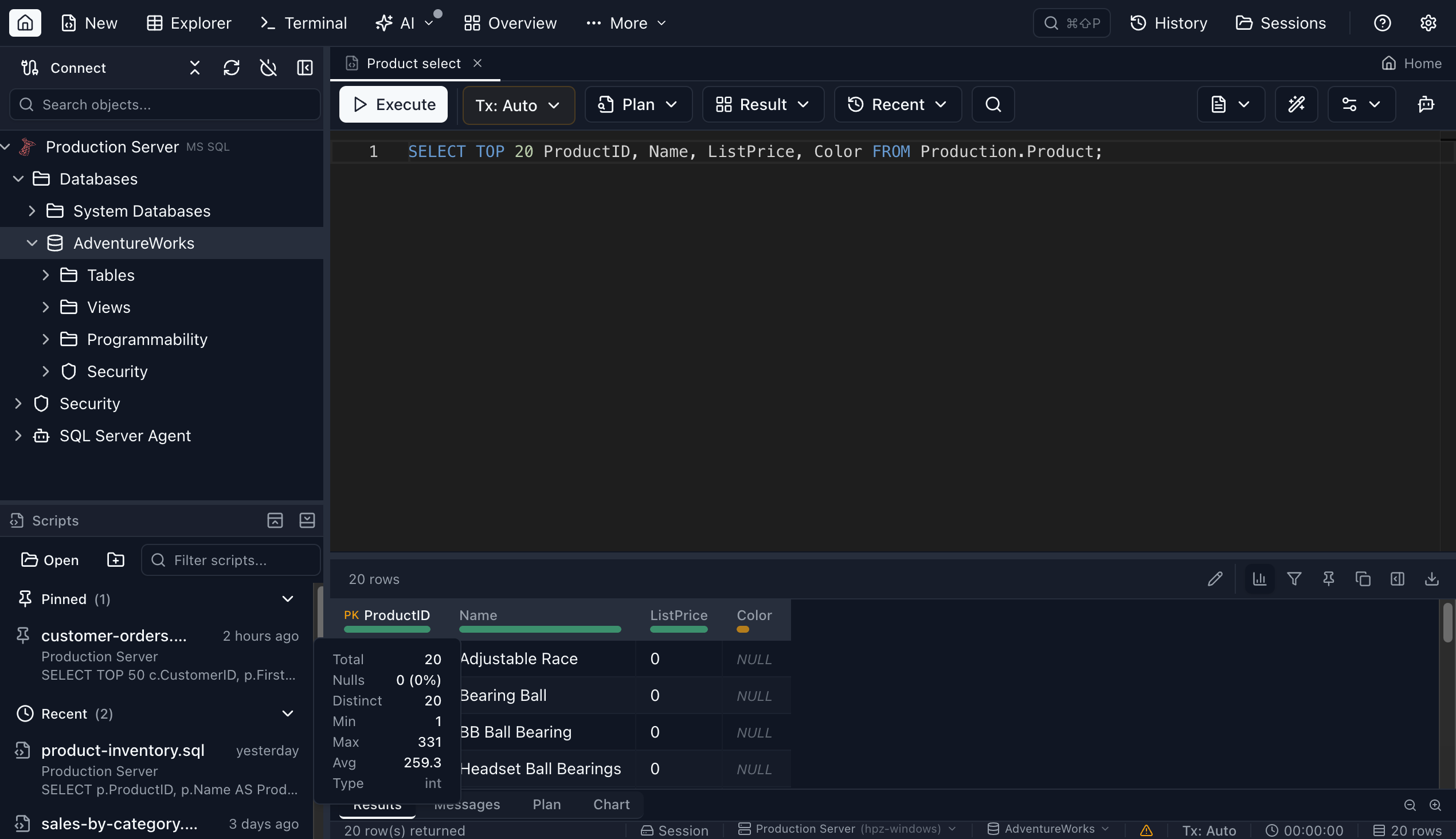
Task: Open the global search command box
Action: pos(1071,23)
